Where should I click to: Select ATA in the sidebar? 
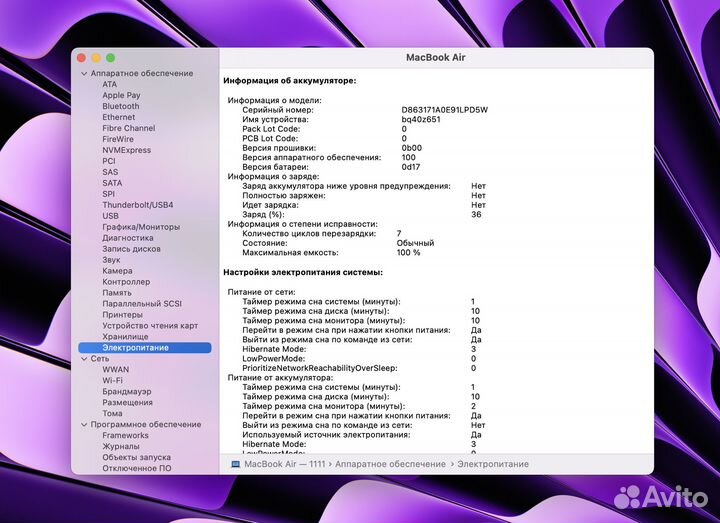point(109,84)
